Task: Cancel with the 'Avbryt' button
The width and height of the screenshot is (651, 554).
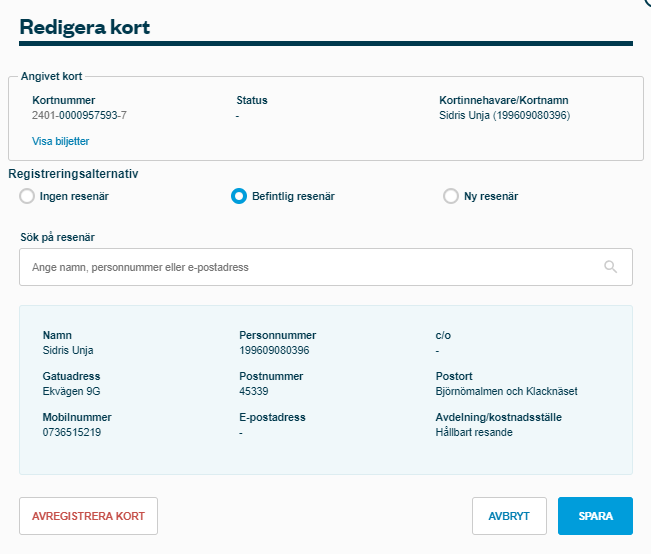Action: 509,516
